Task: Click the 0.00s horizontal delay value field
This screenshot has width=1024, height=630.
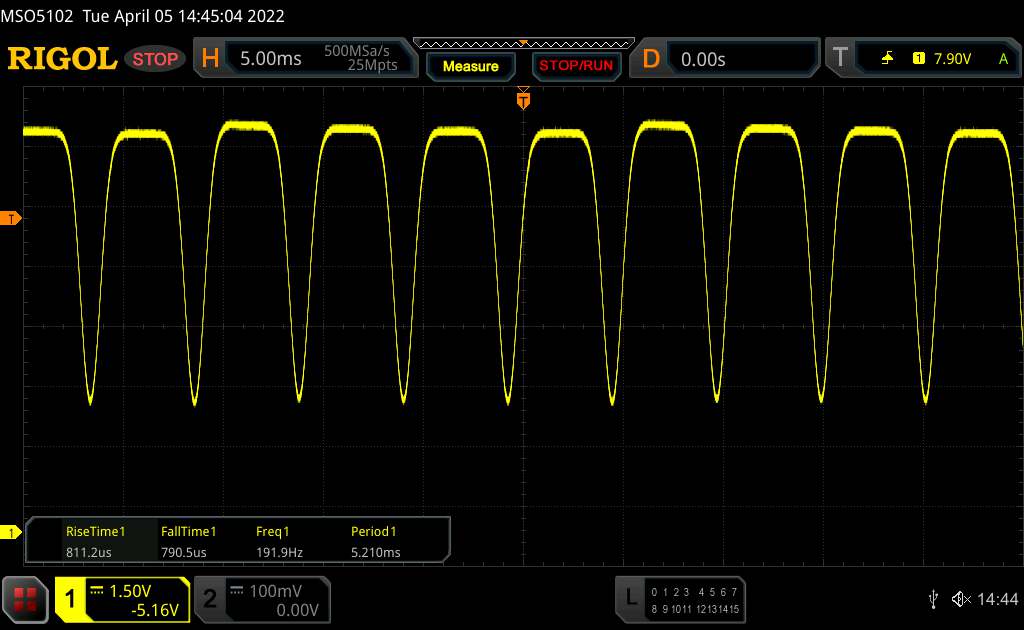Action: point(740,59)
